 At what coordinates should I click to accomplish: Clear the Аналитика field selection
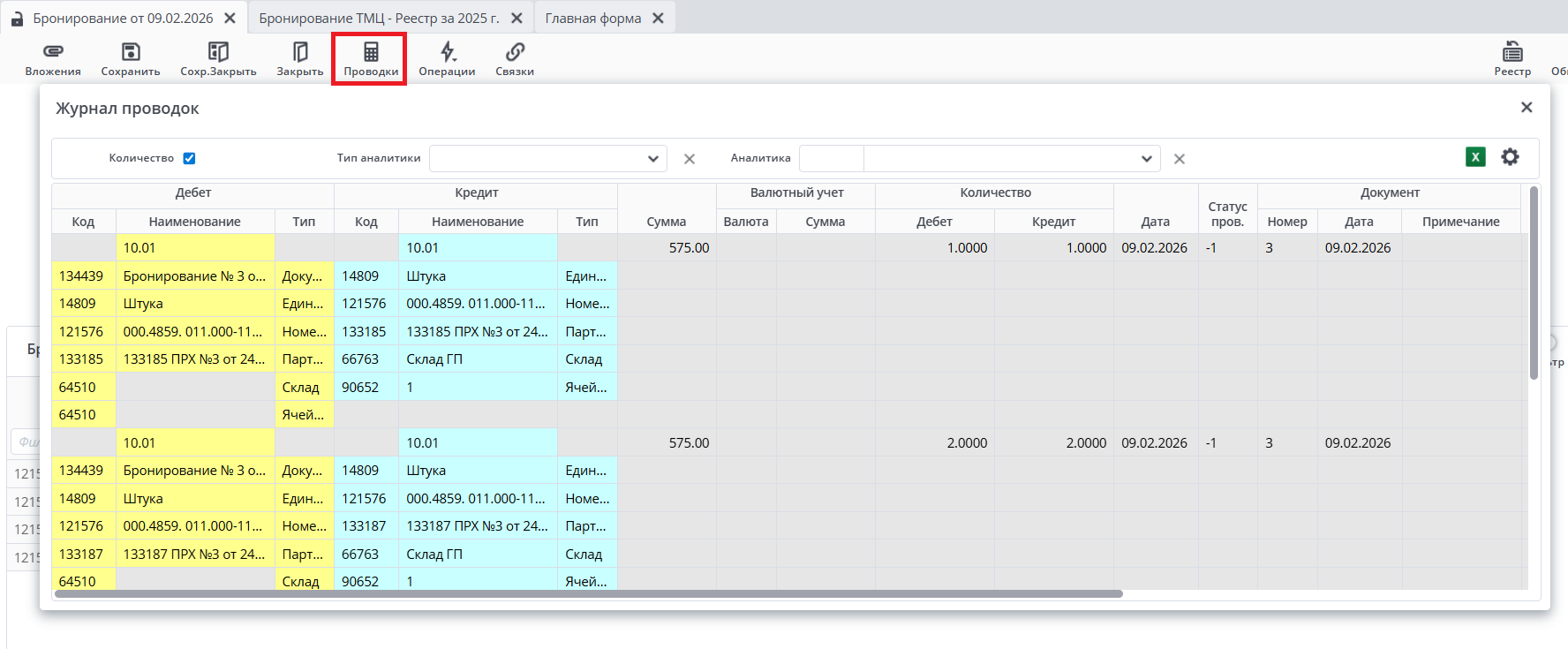(1180, 159)
